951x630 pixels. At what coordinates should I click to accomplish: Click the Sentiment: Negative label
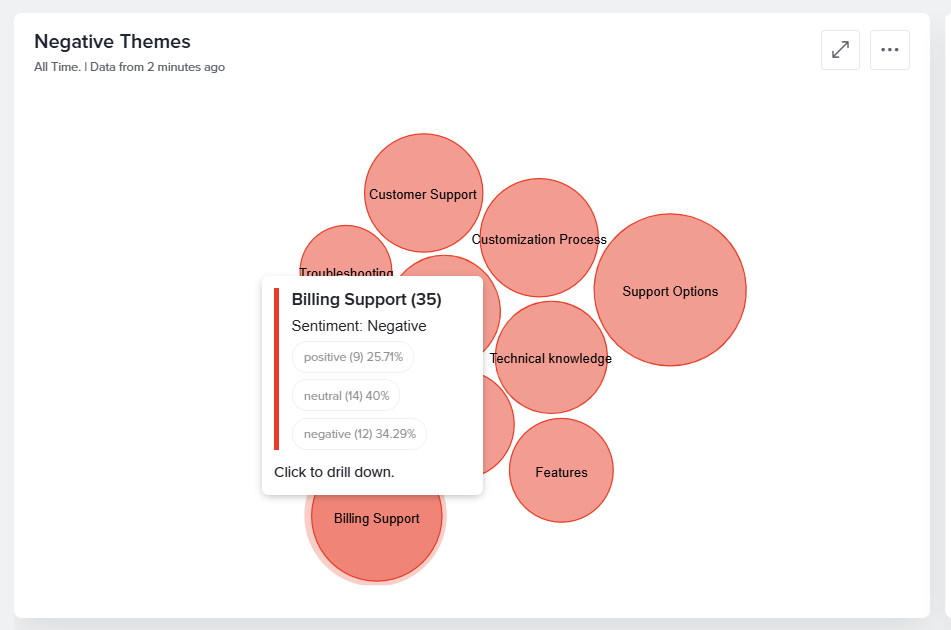coord(359,326)
